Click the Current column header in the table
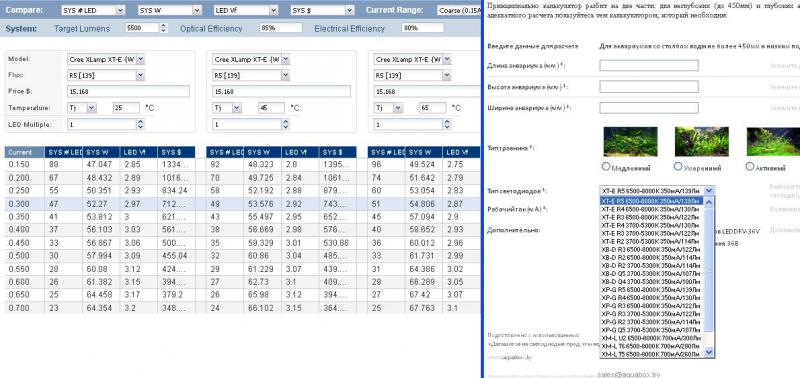800x378 pixels. pyautogui.click(x=24, y=152)
